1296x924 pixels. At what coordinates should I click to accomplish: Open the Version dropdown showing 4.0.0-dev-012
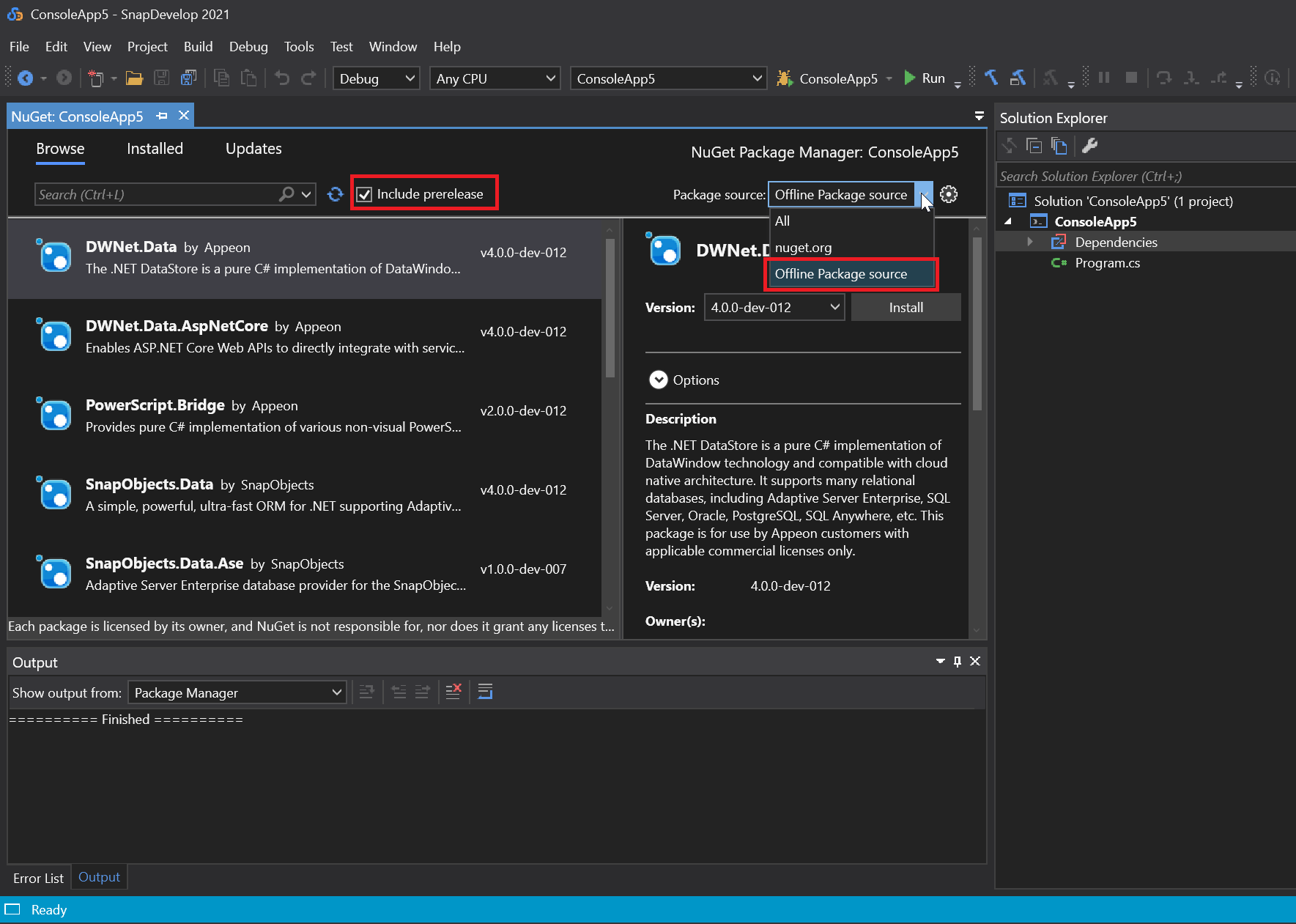pos(834,307)
